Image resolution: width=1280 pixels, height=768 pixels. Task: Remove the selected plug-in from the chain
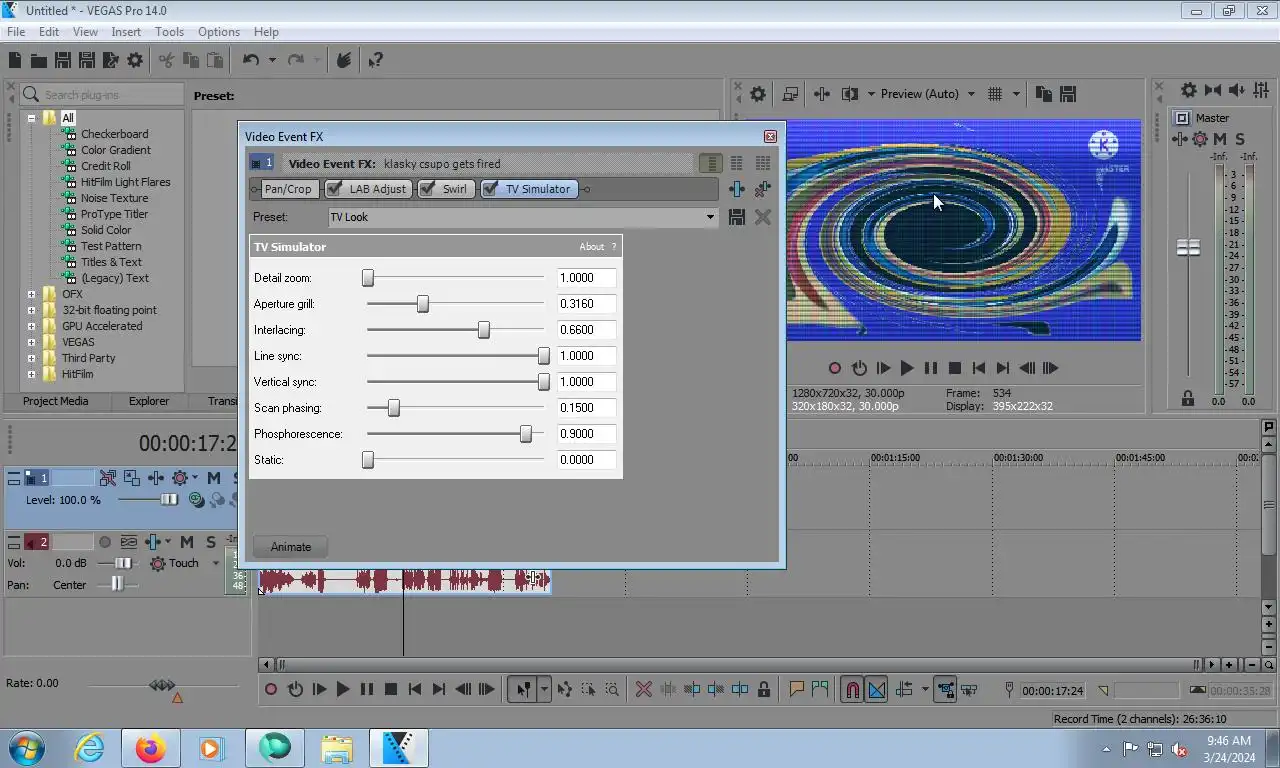[x=763, y=189]
